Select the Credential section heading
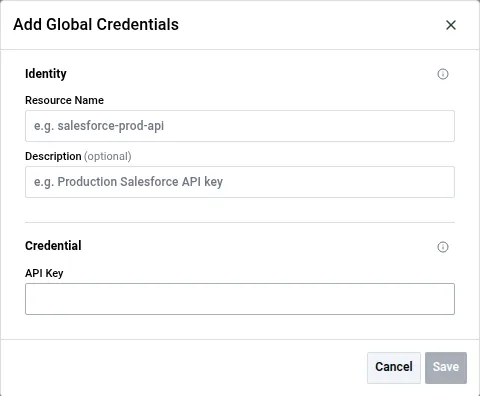 [53, 246]
